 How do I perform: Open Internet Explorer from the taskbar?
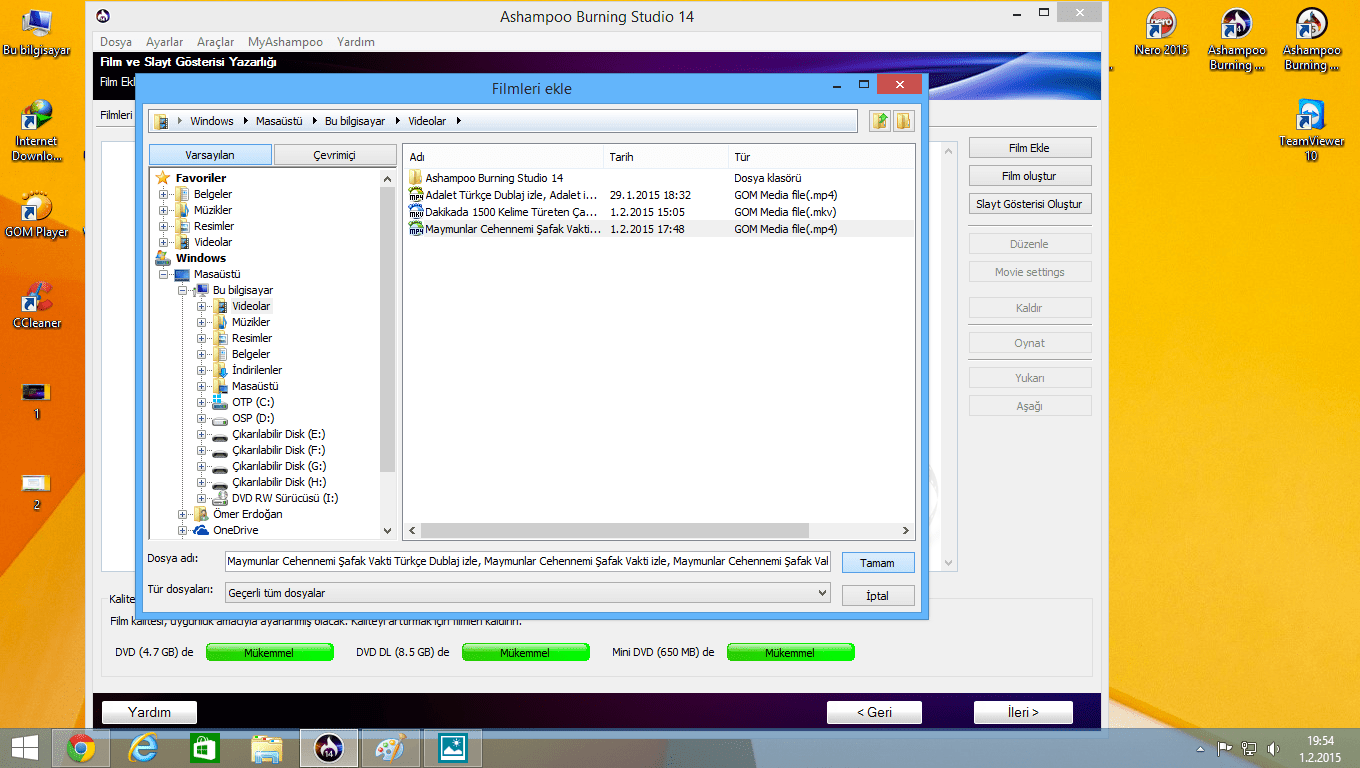click(143, 748)
